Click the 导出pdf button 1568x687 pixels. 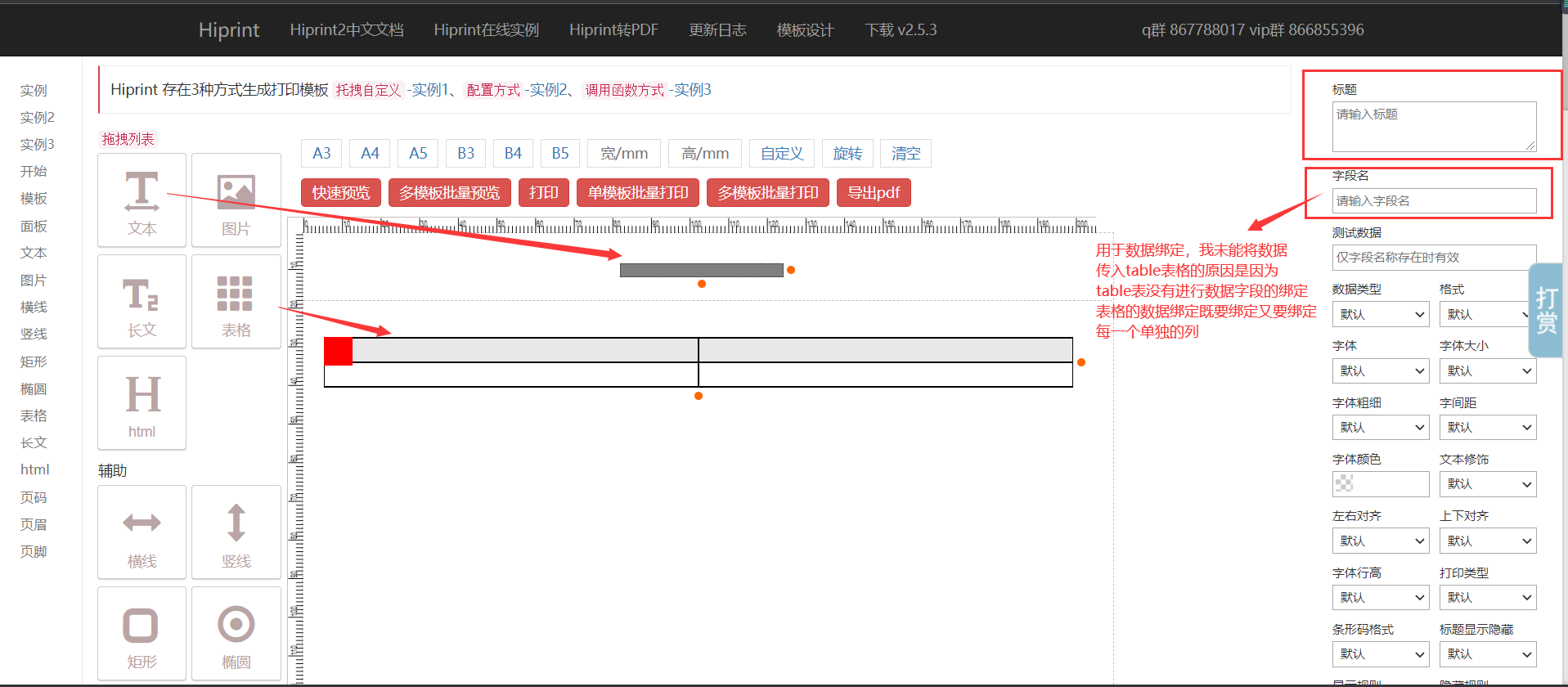(874, 193)
